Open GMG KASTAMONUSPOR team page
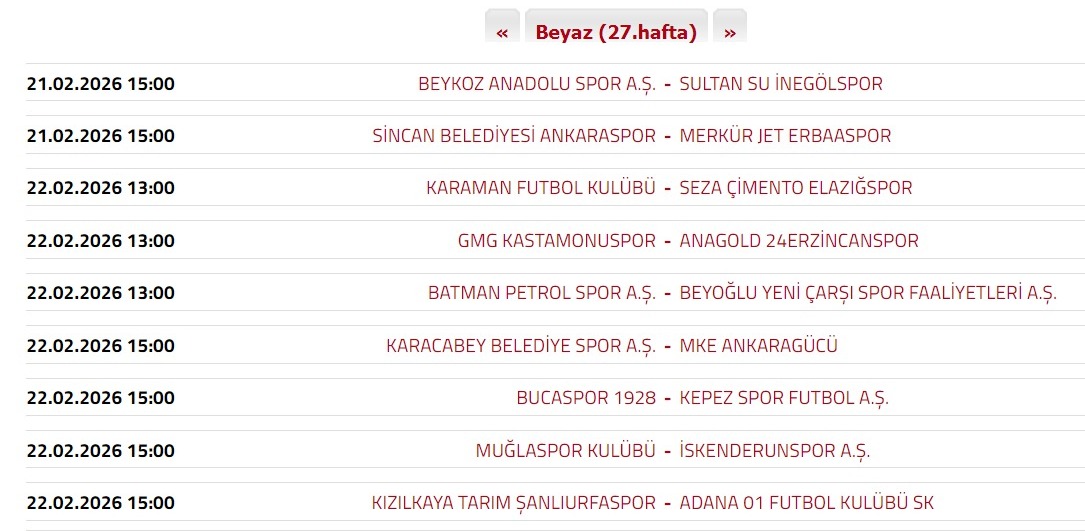Viewport: 1085px width, 531px height. tap(557, 241)
